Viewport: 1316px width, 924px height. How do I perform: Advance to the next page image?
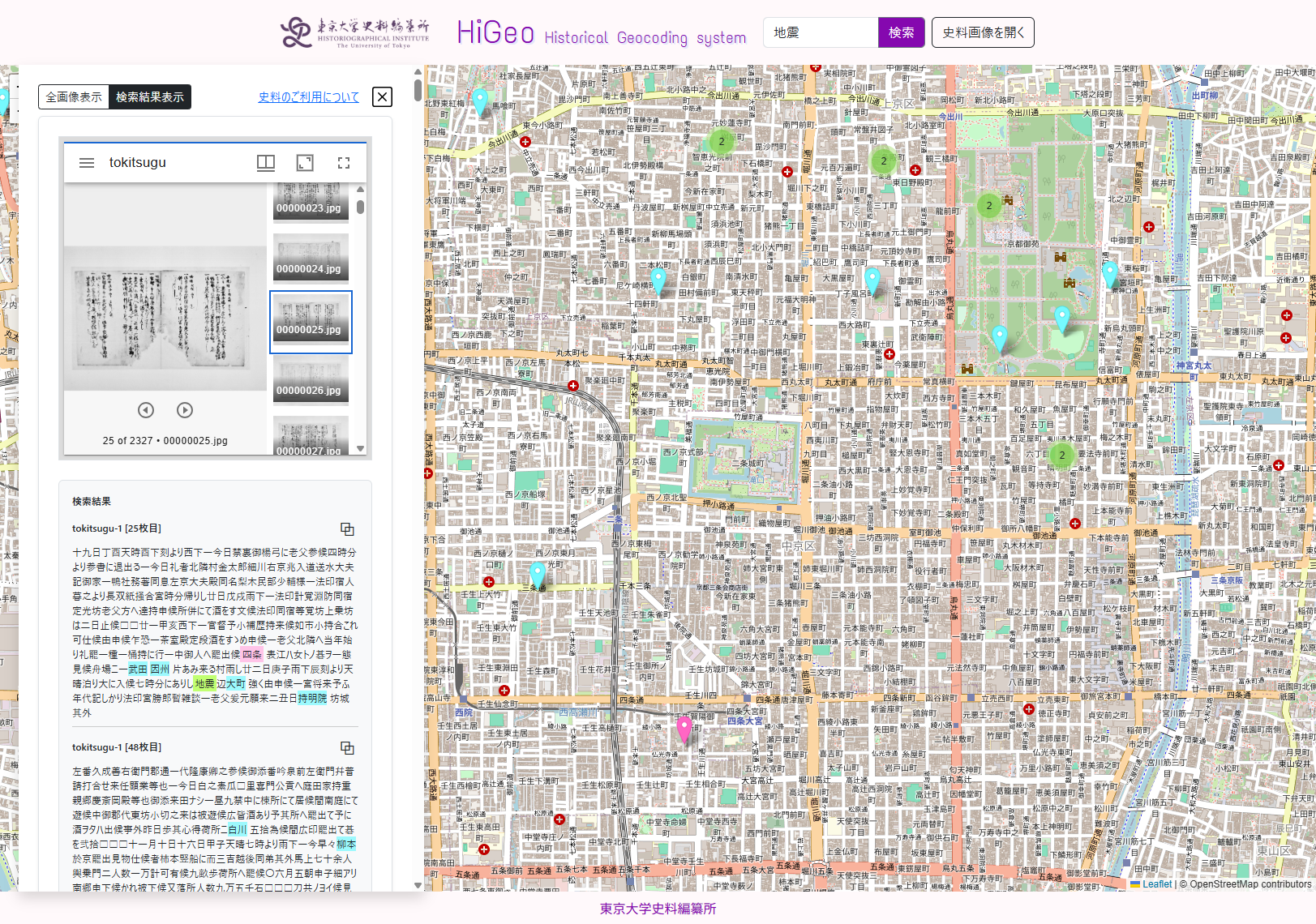pos(185,410)
